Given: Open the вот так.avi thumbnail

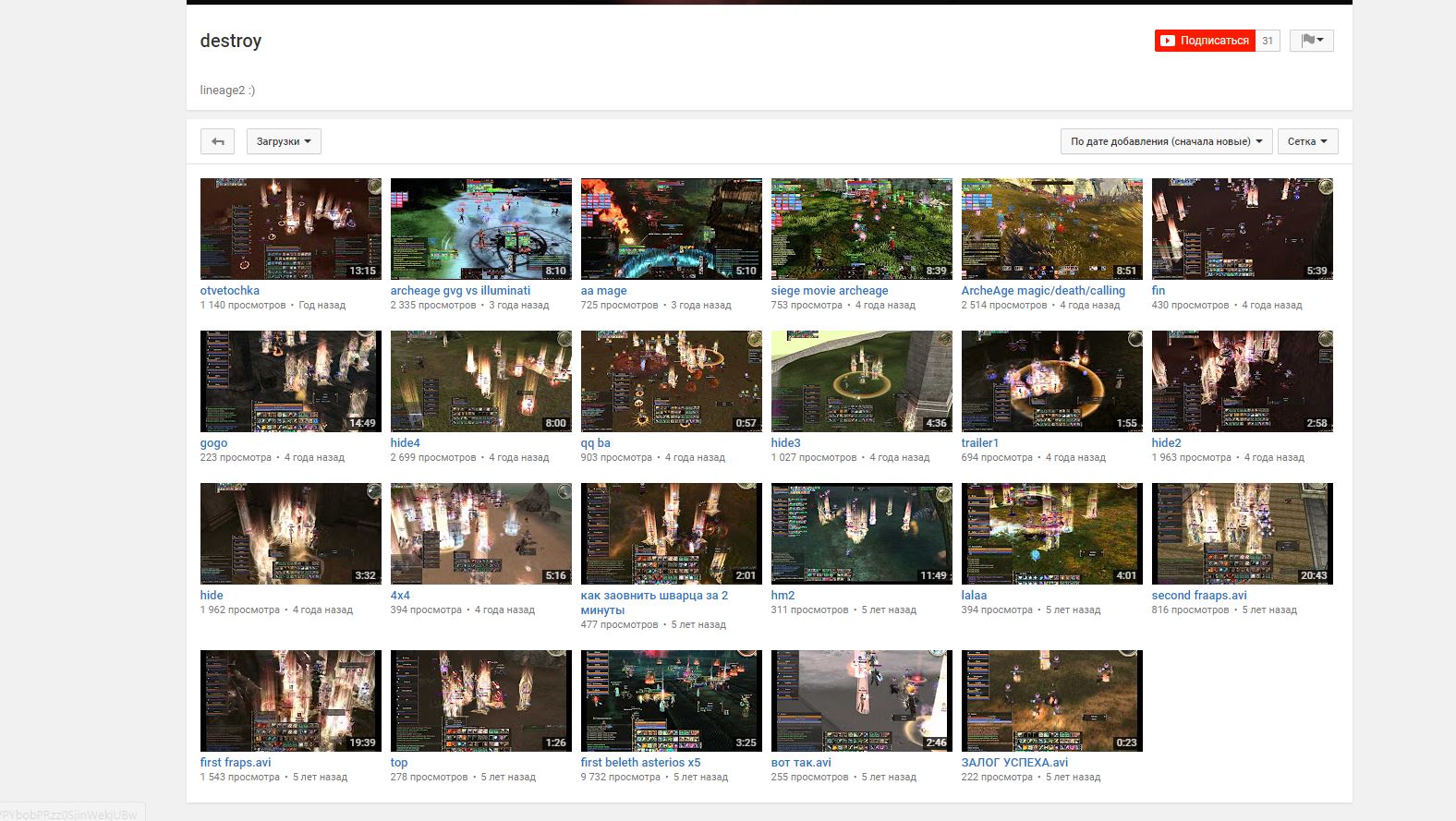Looking at the screenshot, I should click(x=862, y=701).
